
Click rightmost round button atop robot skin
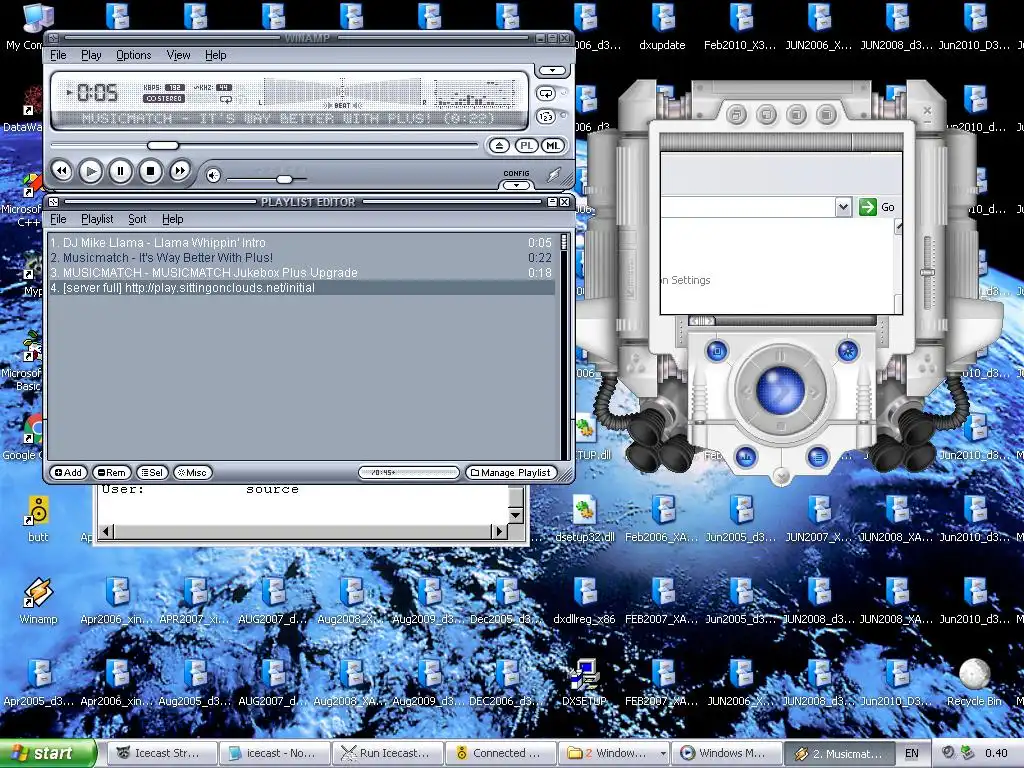(x=826, y=116)
